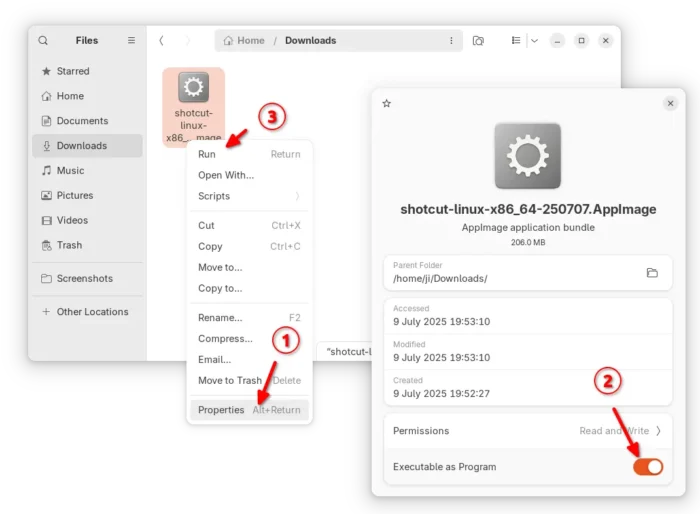
Task: Click the list view toggle icon
Action: click(x=516, y=41)
